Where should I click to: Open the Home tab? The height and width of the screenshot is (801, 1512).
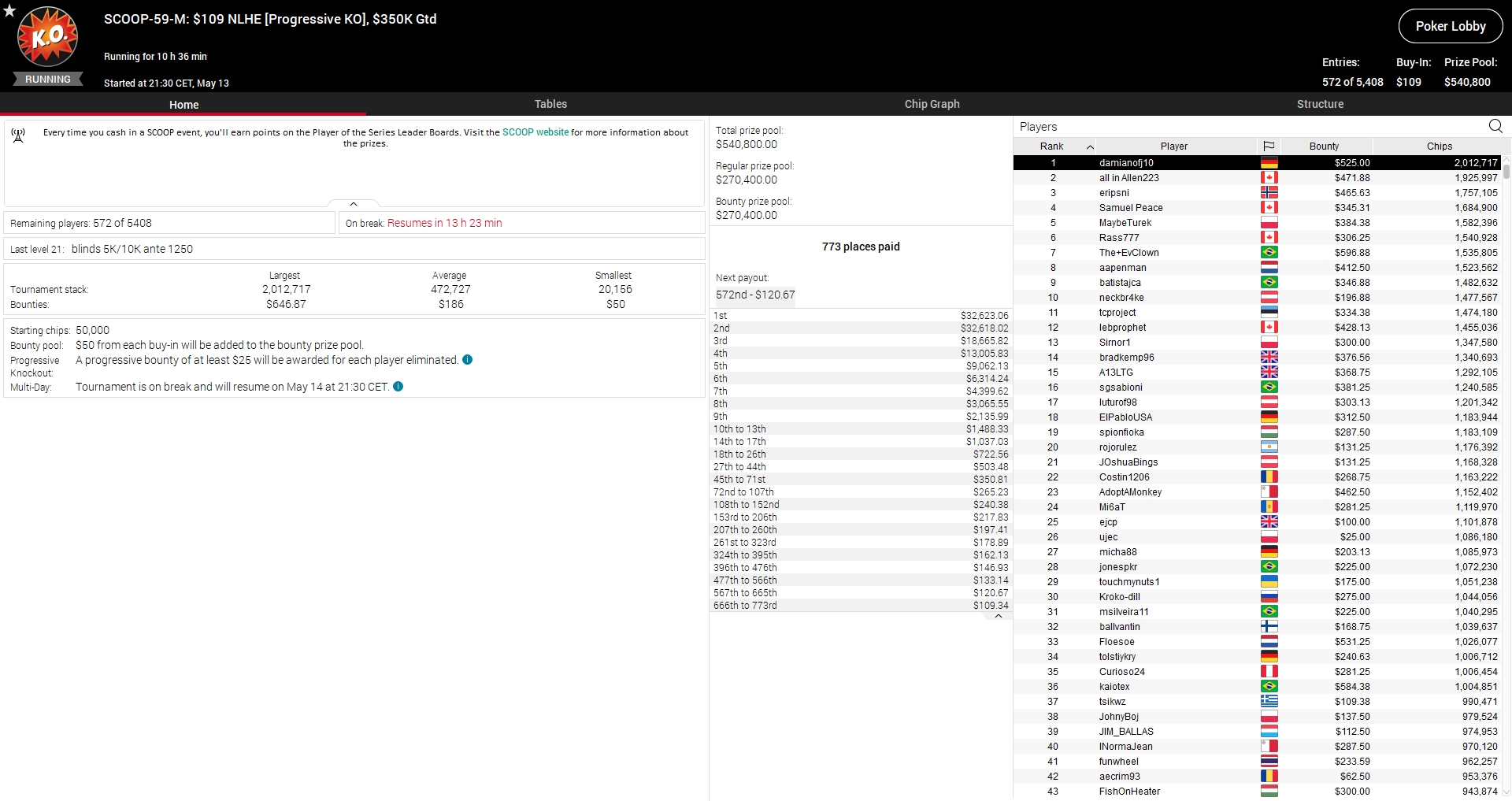pyautogui.click(x=183, y=105)
